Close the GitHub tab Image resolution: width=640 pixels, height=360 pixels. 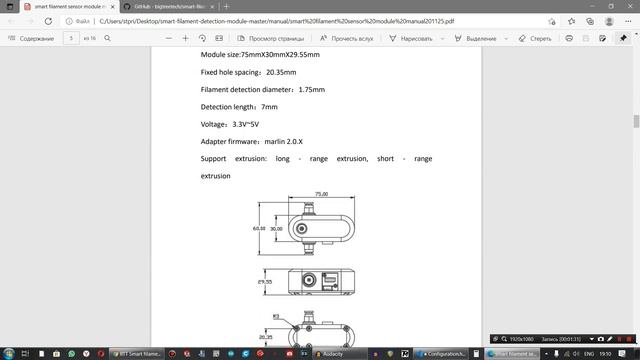pyautogui.click(x=212, y=7)
